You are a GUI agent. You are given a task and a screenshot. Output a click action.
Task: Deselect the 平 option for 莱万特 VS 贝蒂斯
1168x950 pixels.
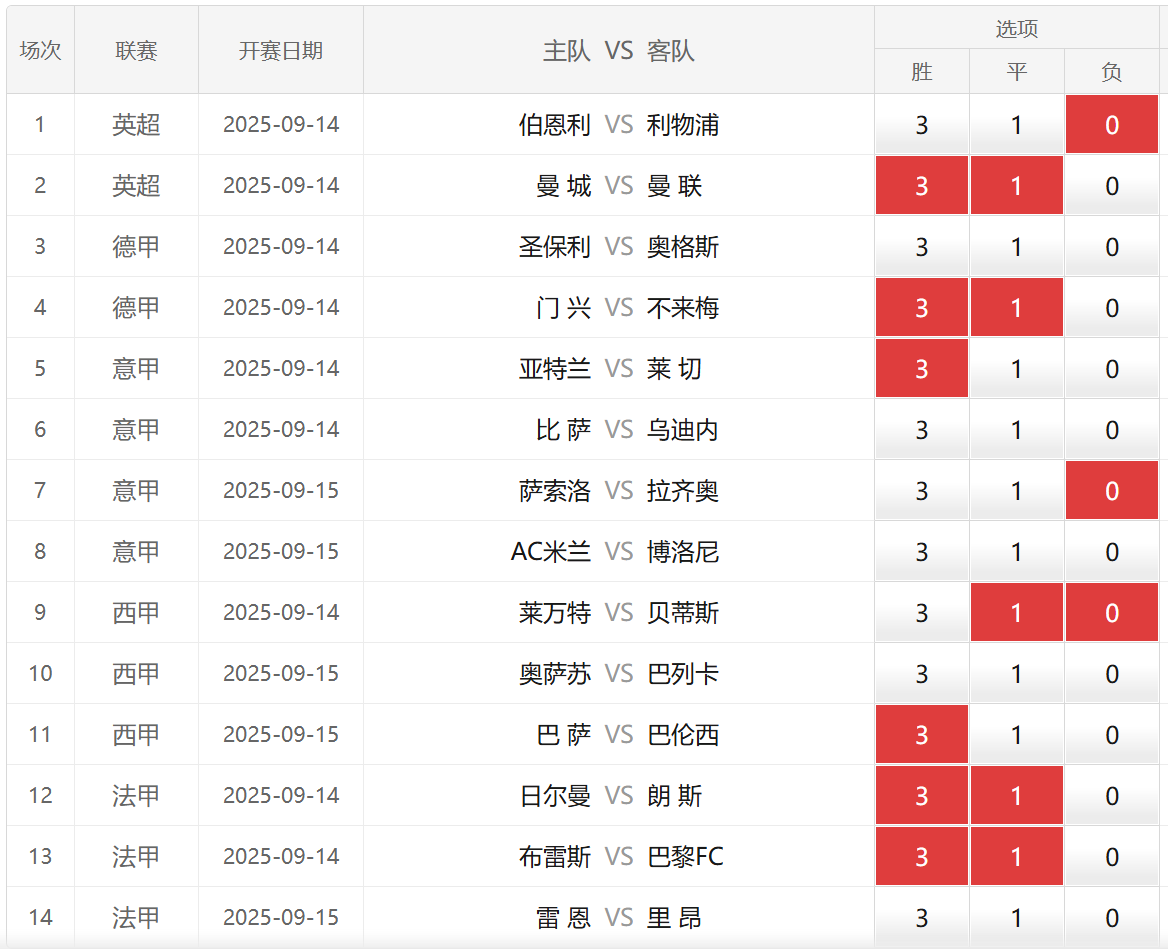coord(1016,613)
